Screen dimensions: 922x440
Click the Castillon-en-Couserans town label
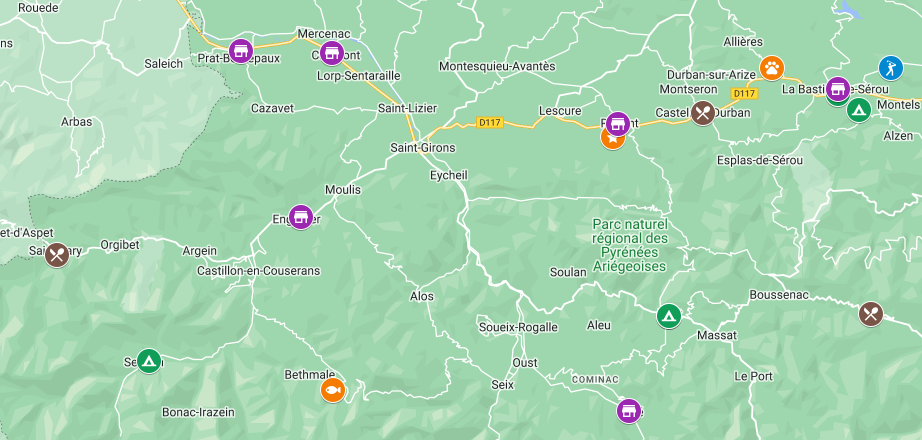pyautogui.click(x=259, y=271)
